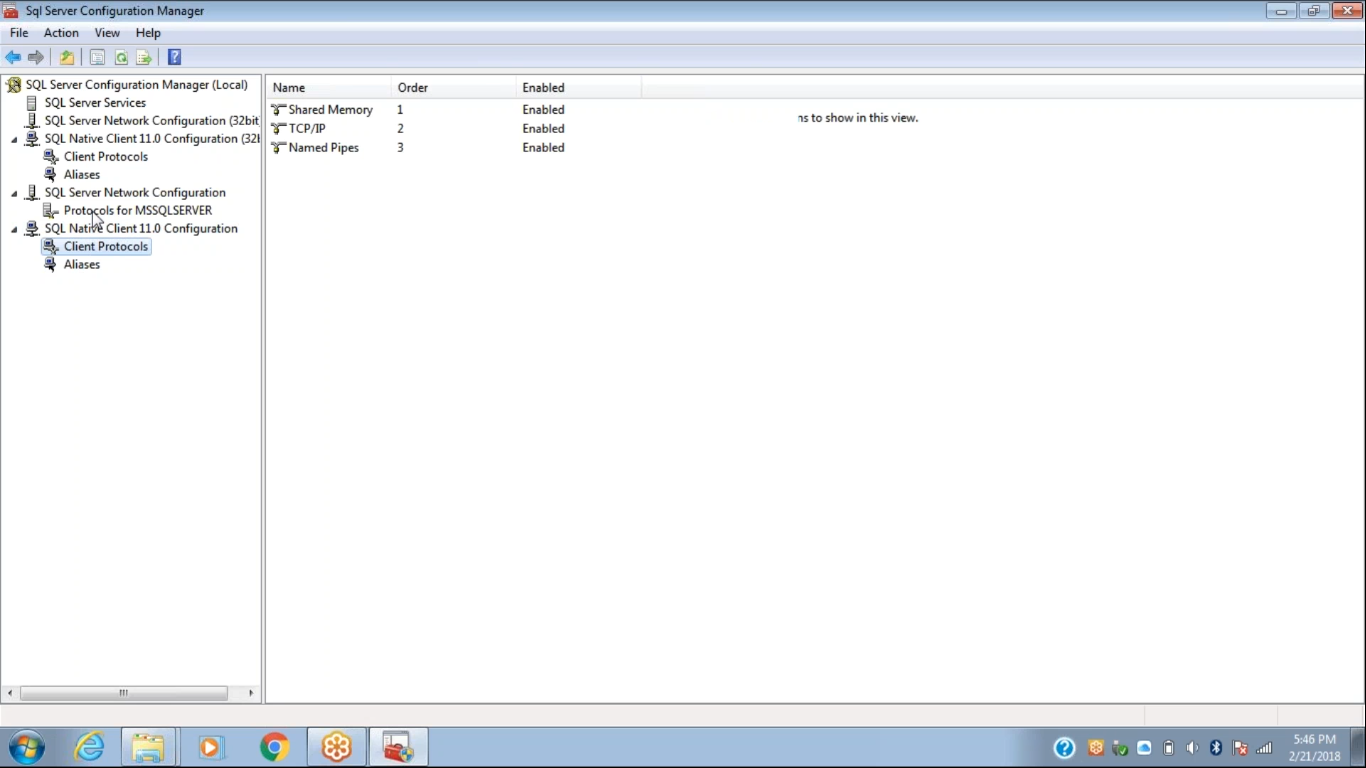Select Client Protocols under the 32bit Native Client node
Image resolution: width=1366 pixels, height=768 pixels.
point(106,157)
